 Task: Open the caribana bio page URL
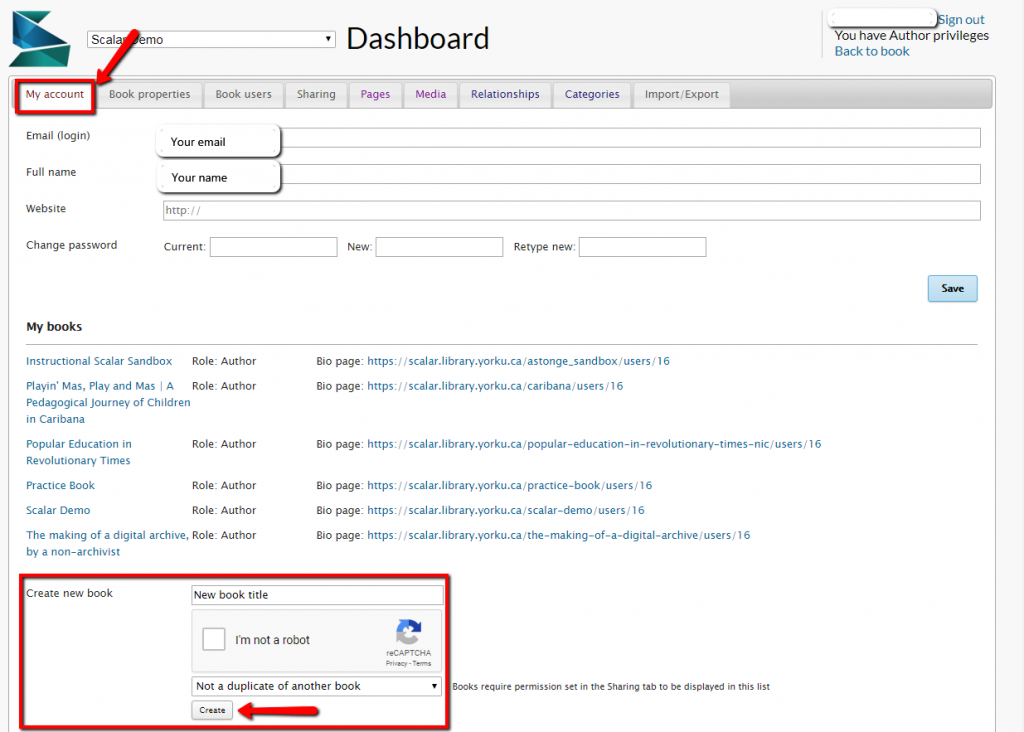coord(495,386)
